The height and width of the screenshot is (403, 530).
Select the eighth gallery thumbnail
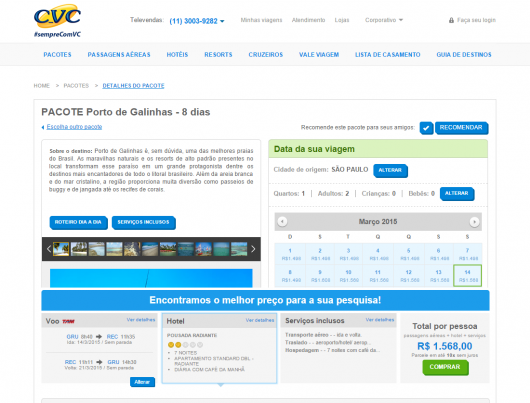(186, 249)
